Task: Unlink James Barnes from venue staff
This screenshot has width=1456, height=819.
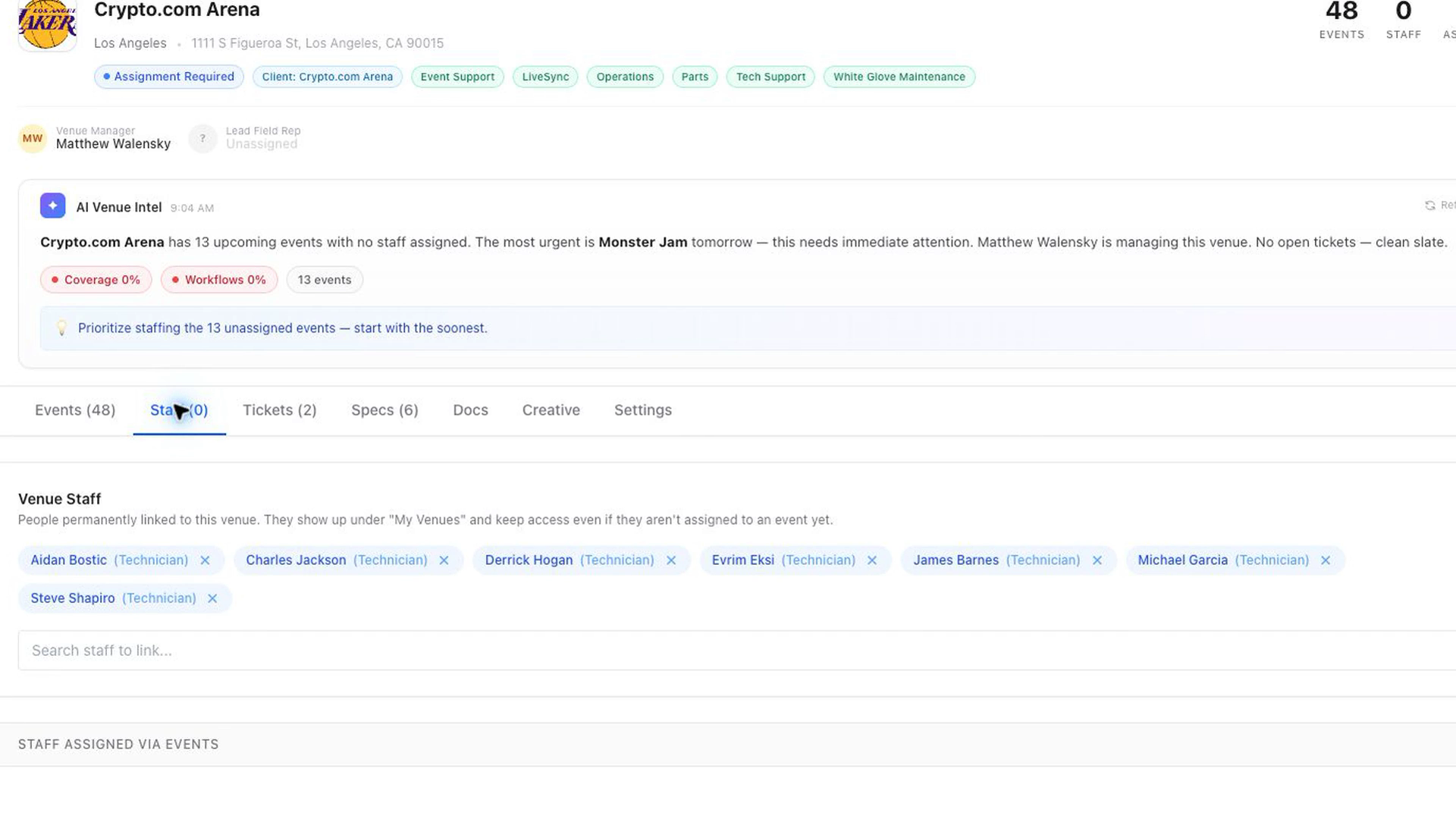Action: 1097,560
